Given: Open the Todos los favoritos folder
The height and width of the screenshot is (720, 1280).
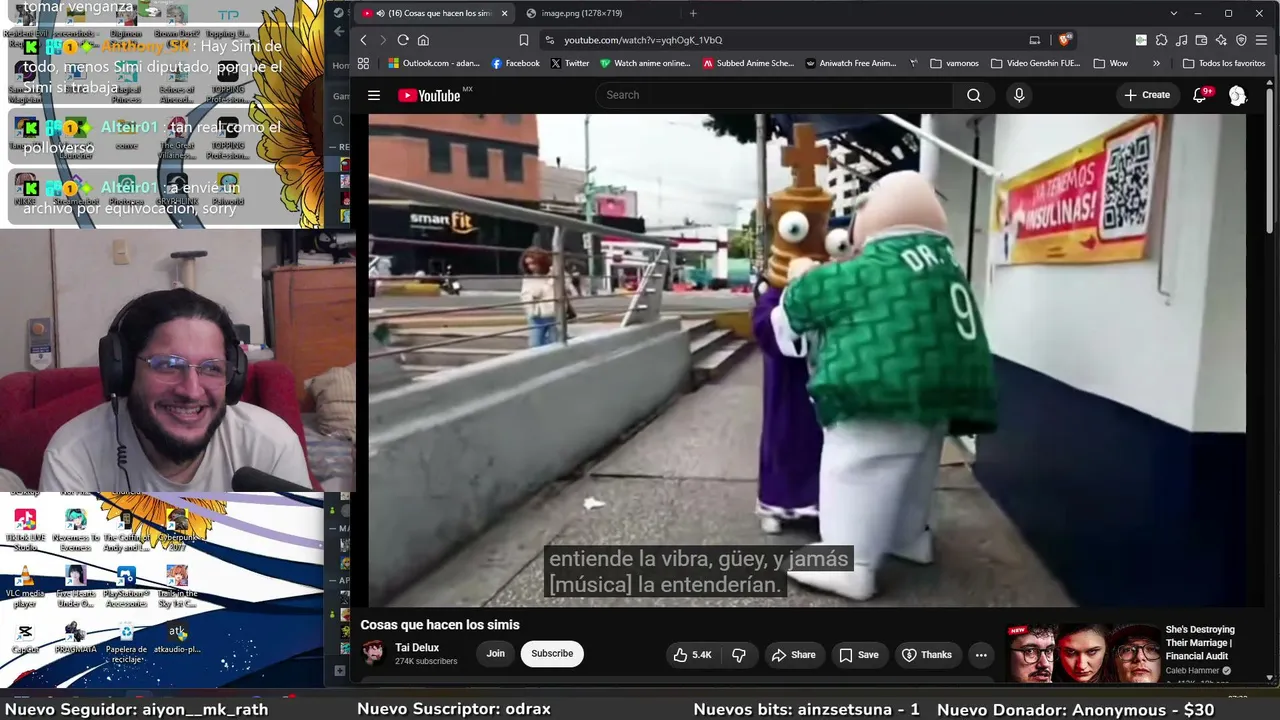Looking at the screenshot, I should pos(1223,63).
